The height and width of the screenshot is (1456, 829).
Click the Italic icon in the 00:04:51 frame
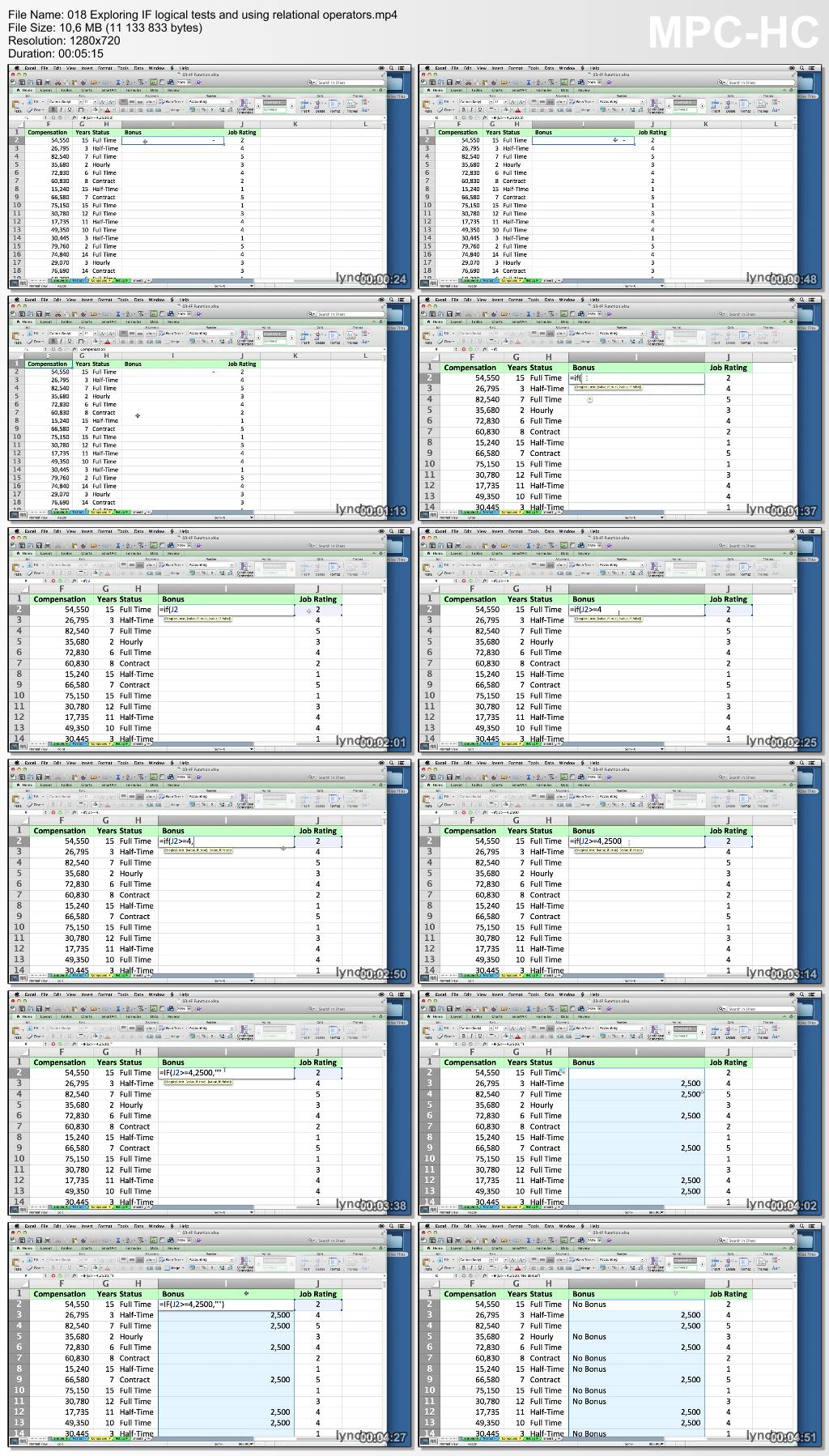tap(471, 1267)
